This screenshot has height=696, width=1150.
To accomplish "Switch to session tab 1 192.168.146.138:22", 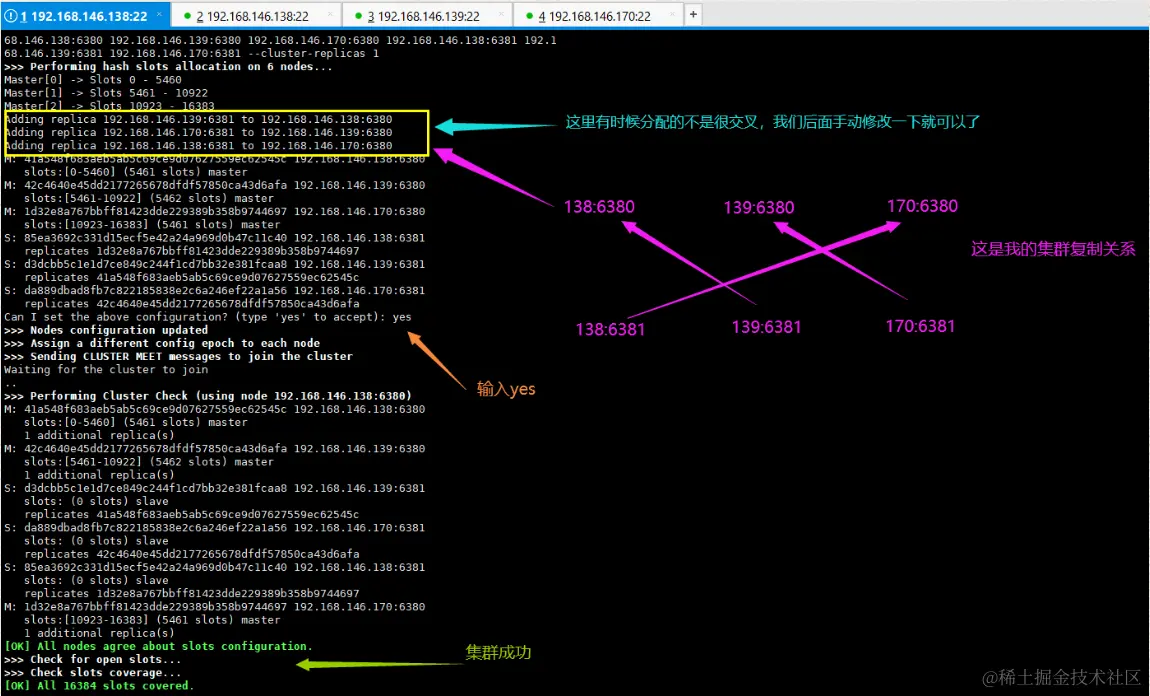I will [x=84, y=15].
